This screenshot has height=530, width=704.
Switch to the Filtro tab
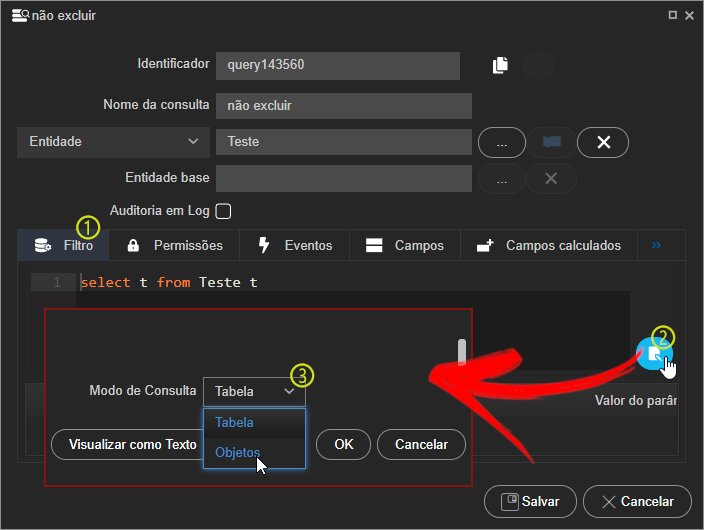(63, 245)
